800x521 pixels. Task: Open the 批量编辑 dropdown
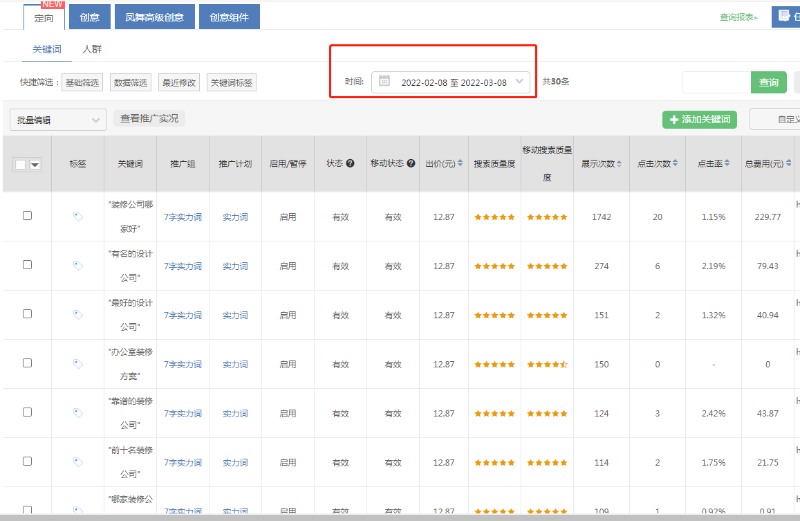click(57, 120)
